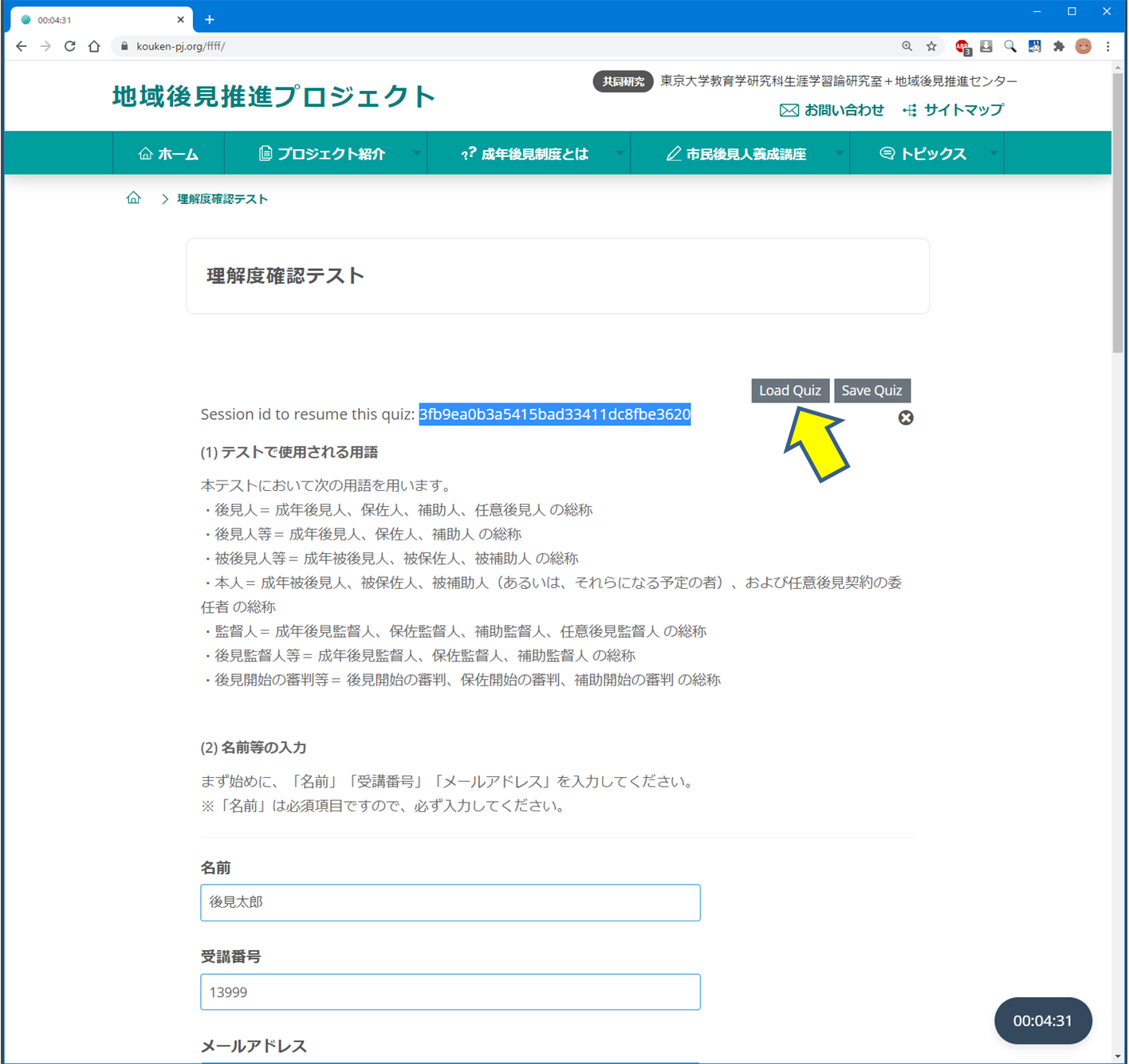Expand the プロジェクト紹介 dropdown arrow
The height and width of the screenshot is (1064, 1129).
[x=416, y=153]
